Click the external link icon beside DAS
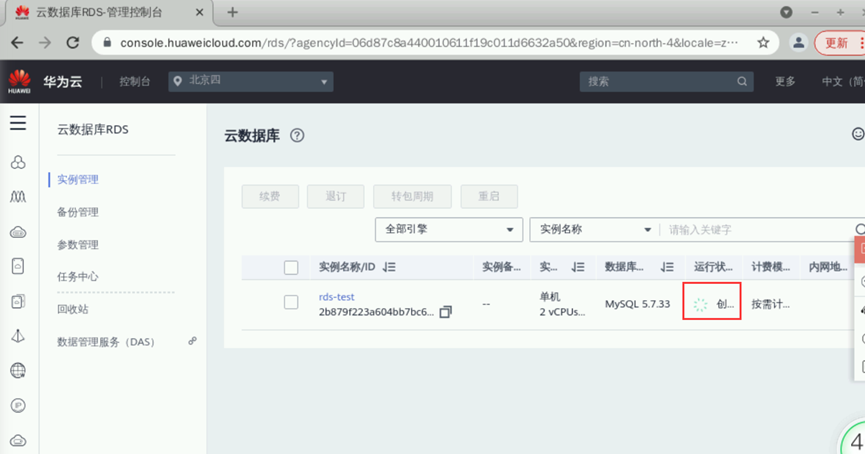 (192, 341)
